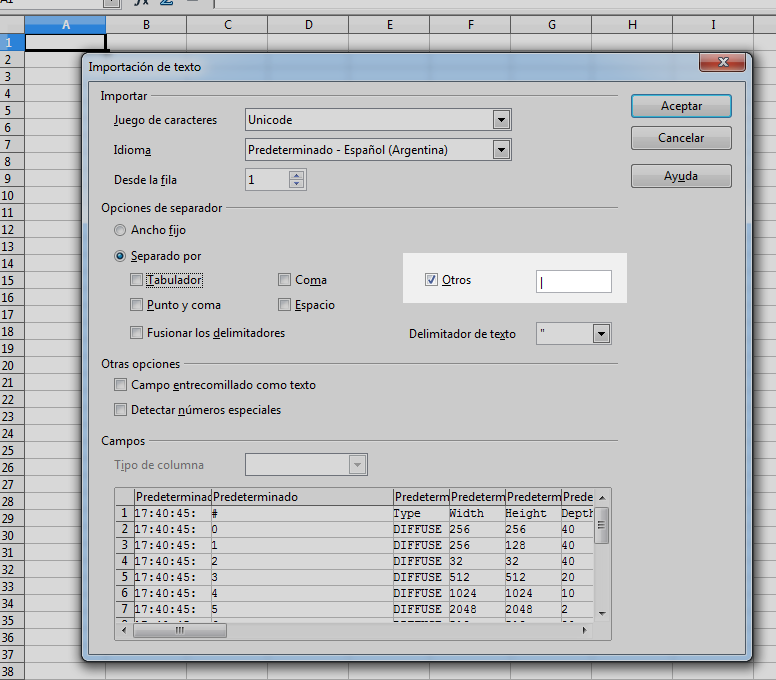The height and width of the screenshot is (680, 776).
Task: Click the Desde la fila number field
Action: click(267, 180)
